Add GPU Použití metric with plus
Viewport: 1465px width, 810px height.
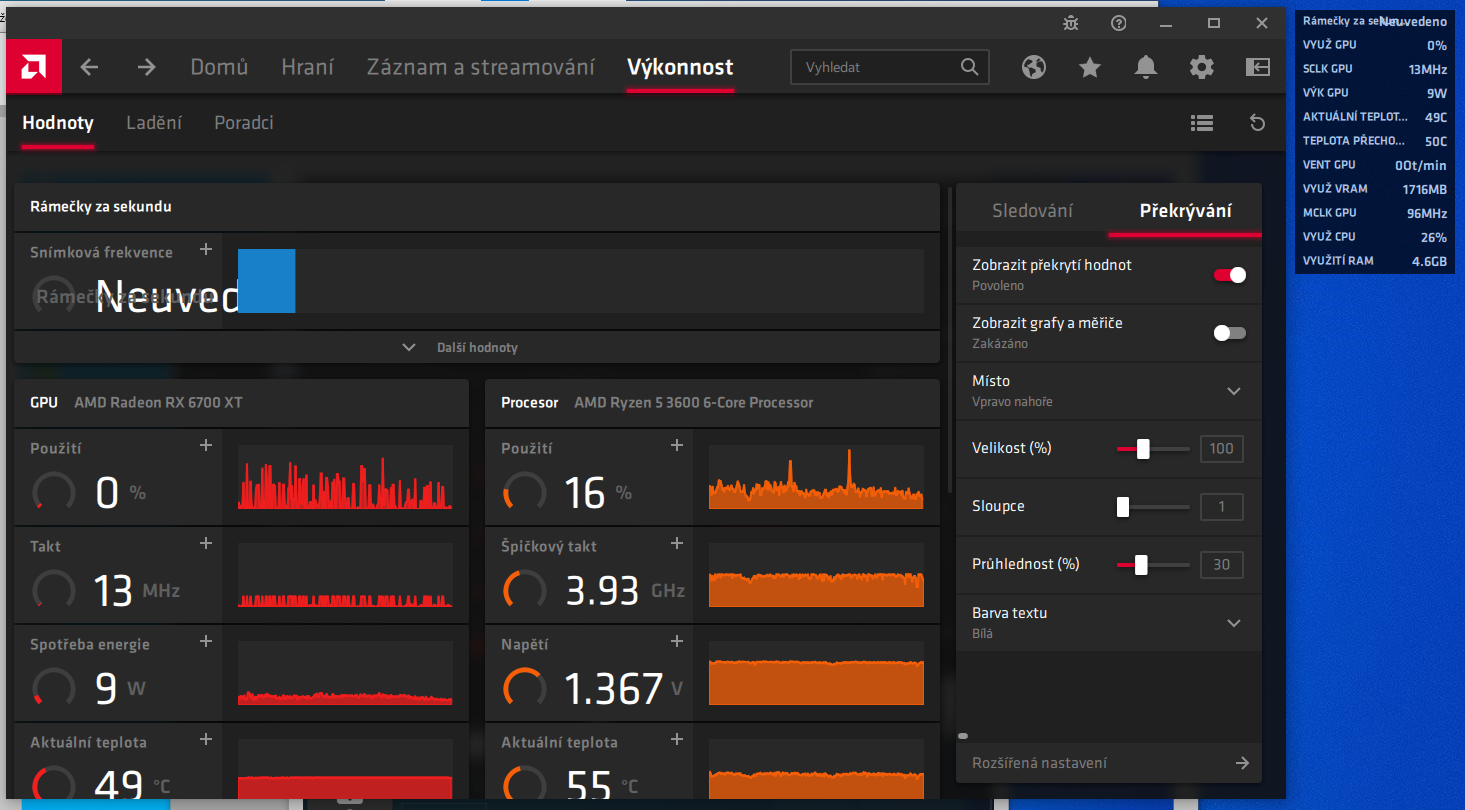pyautogui.click(x=206, y=445)
